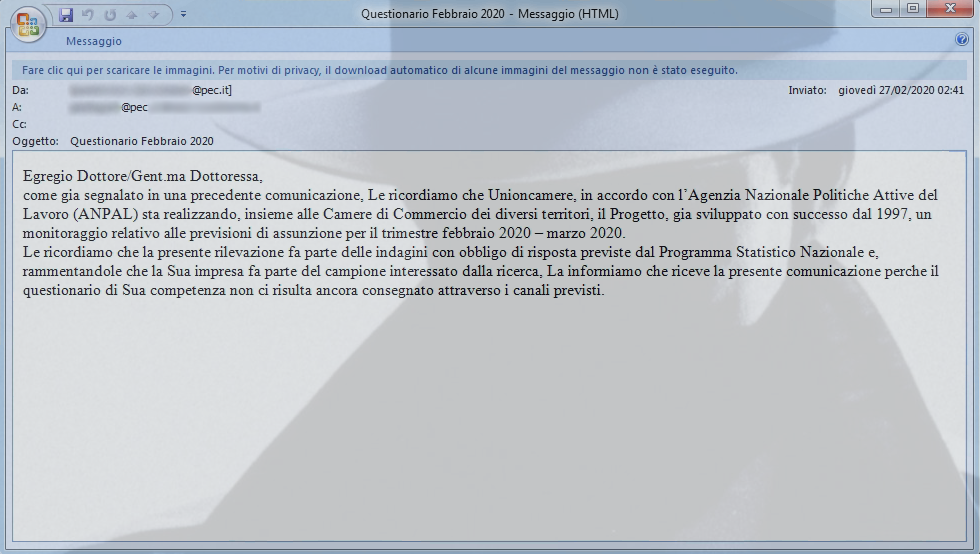Open the Office button menu

pos(28,24)
